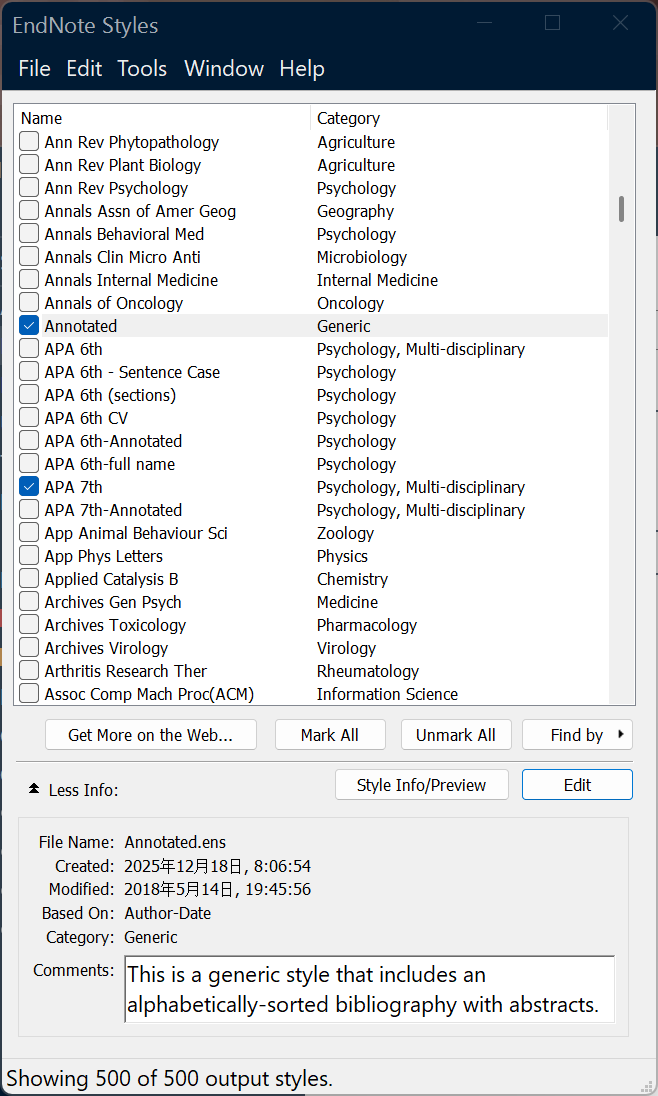Mark the Archives Virology checkbox
This screenshot has width=658, height=1096.
(29, 648)
